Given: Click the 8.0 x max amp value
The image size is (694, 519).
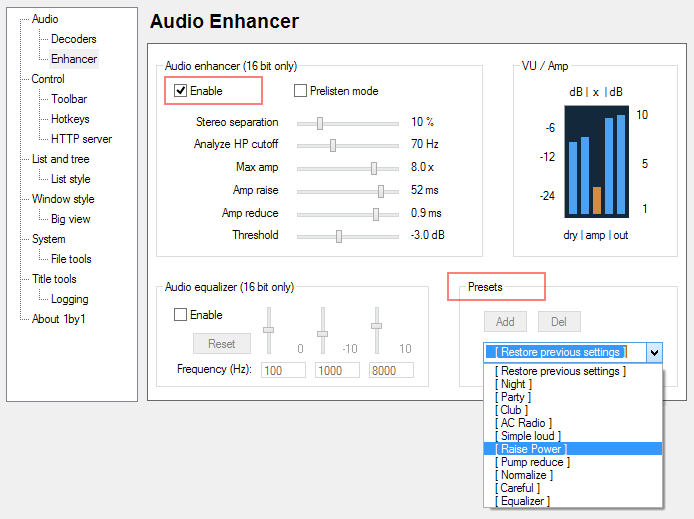Looking at the screenshot, I should tap(422, 167).
